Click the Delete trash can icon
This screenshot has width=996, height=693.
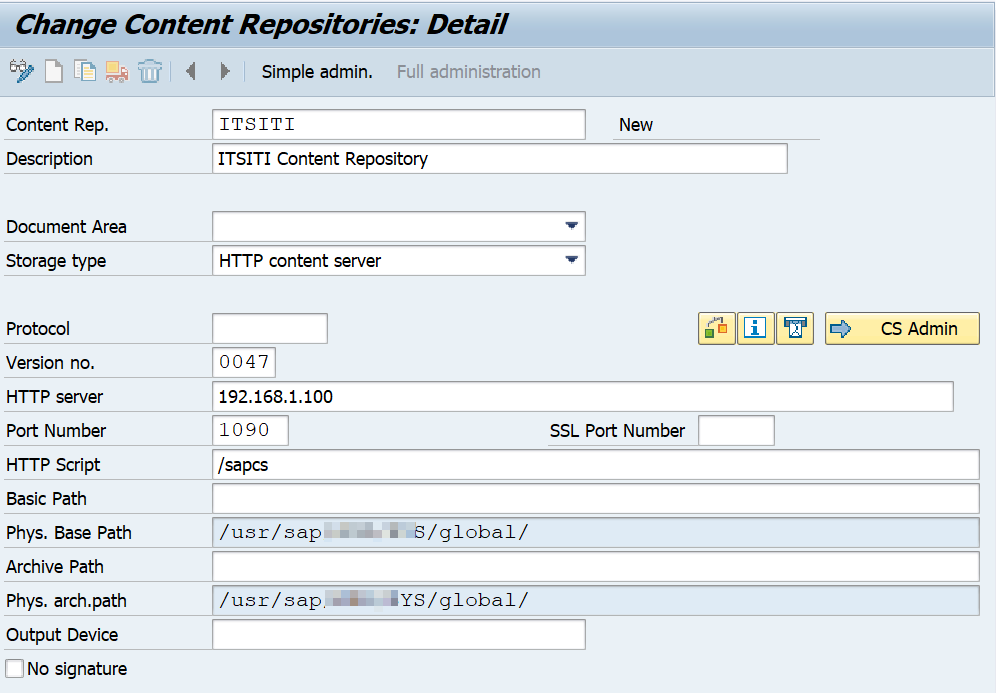(x=150, y=71)
